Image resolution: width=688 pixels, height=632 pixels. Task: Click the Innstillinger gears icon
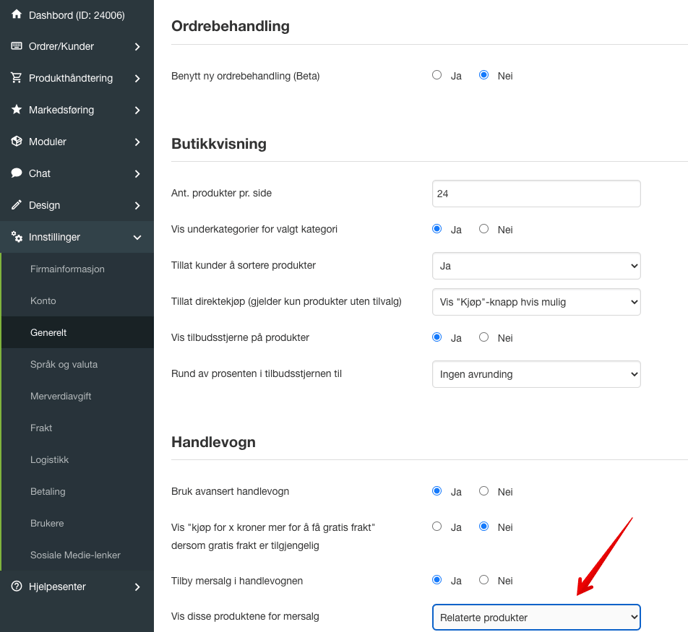(17, 237)
